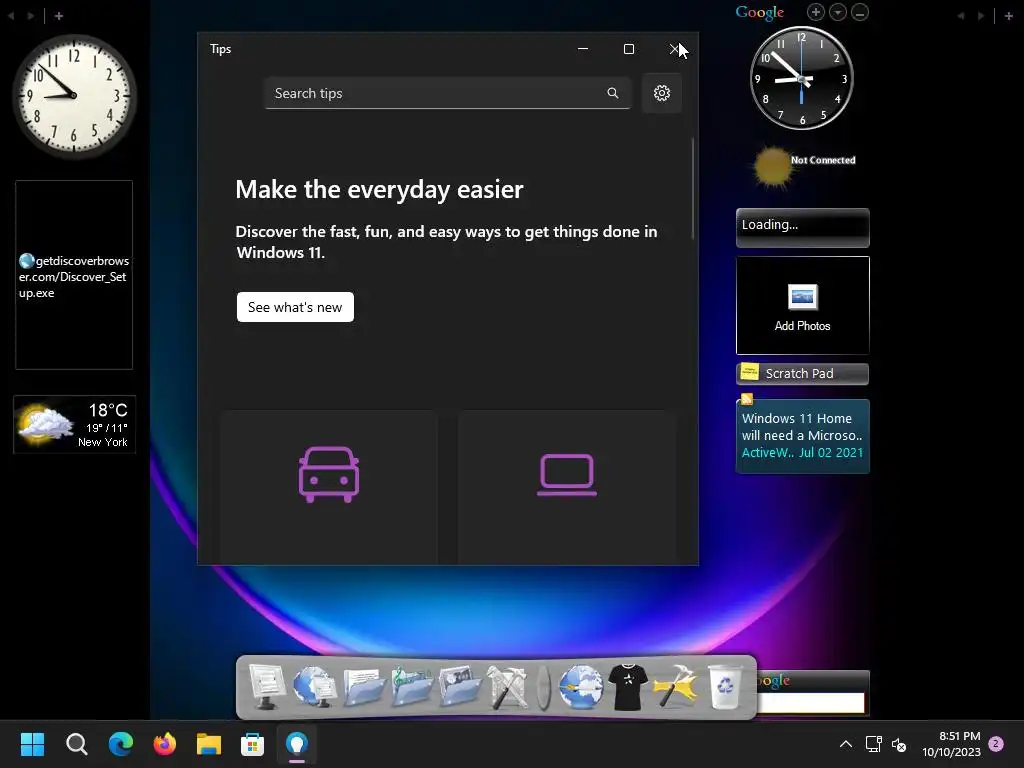Click the Add Photos gadget
Viewport: 1024px width, 768px height.
803,306
